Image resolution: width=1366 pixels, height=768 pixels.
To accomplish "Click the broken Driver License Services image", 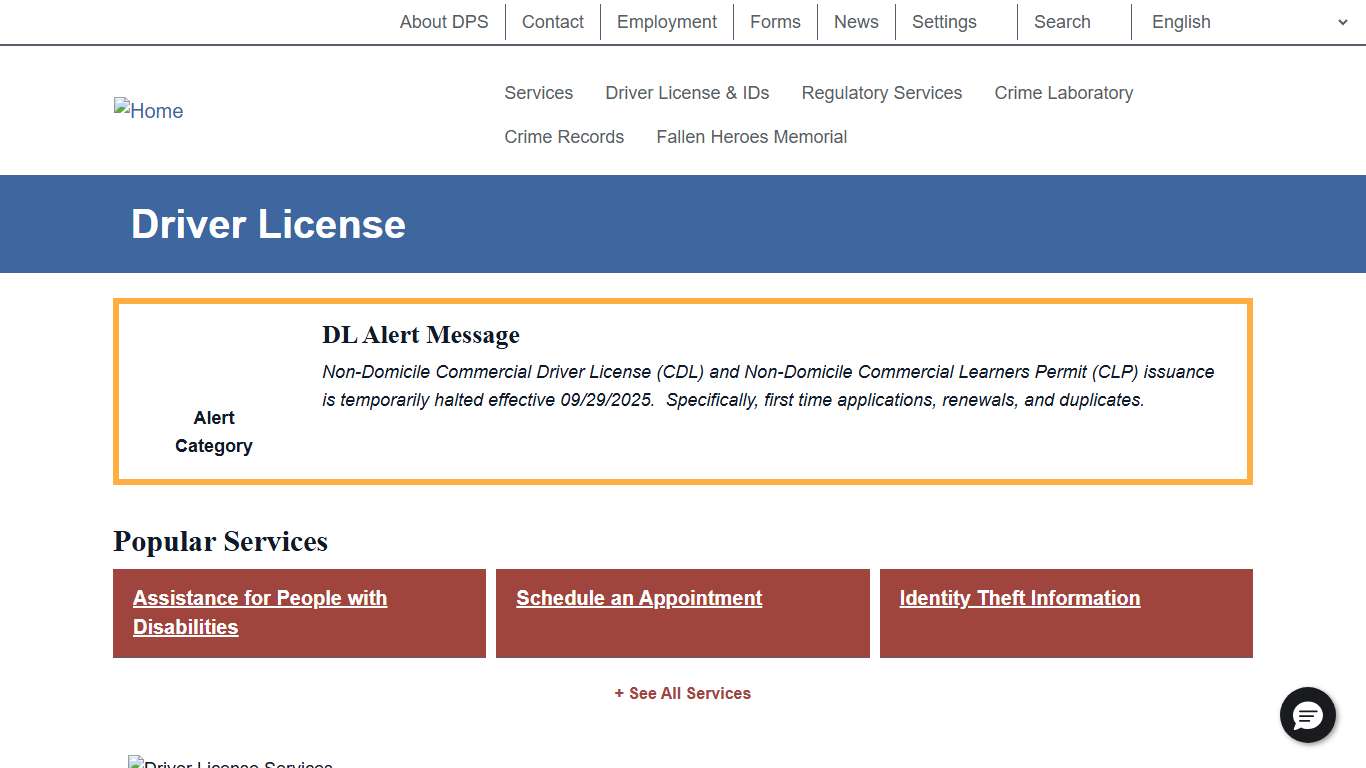I will tap(230, 762).
